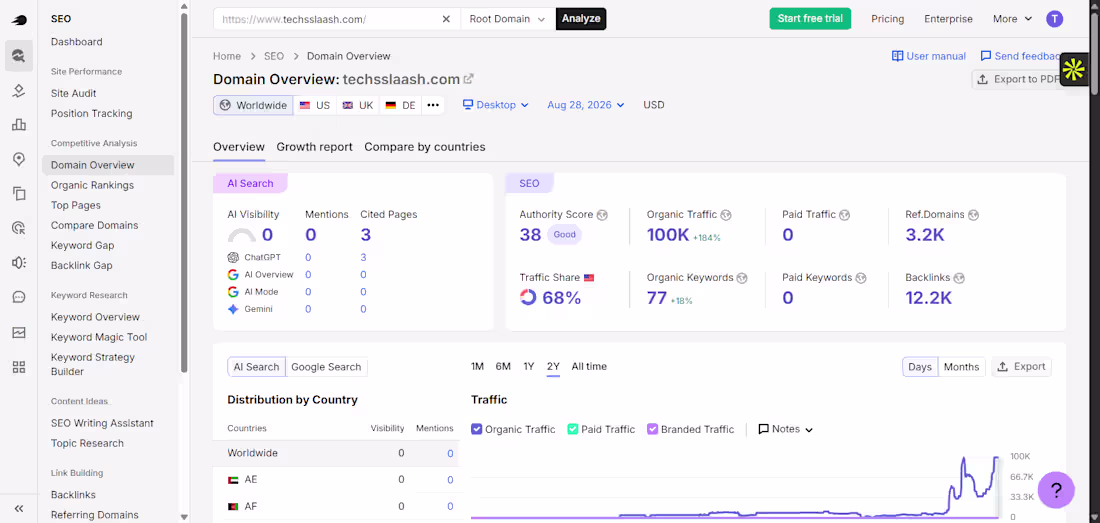Open the help question mark bubble
The width and height of the screenshot is (1100, 523).
point(1056,489)
